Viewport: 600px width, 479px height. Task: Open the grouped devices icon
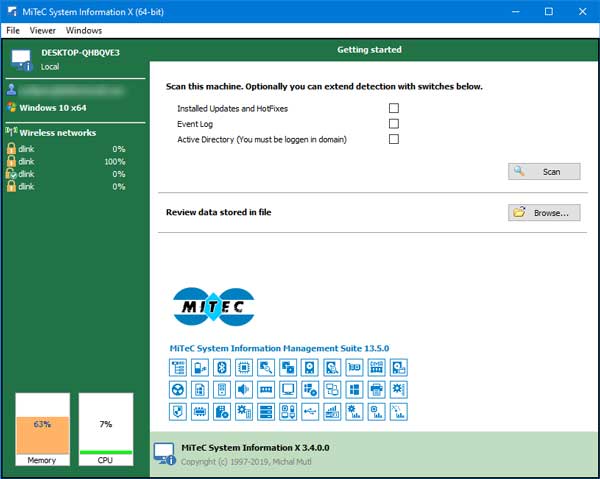(x=288, y=412)
